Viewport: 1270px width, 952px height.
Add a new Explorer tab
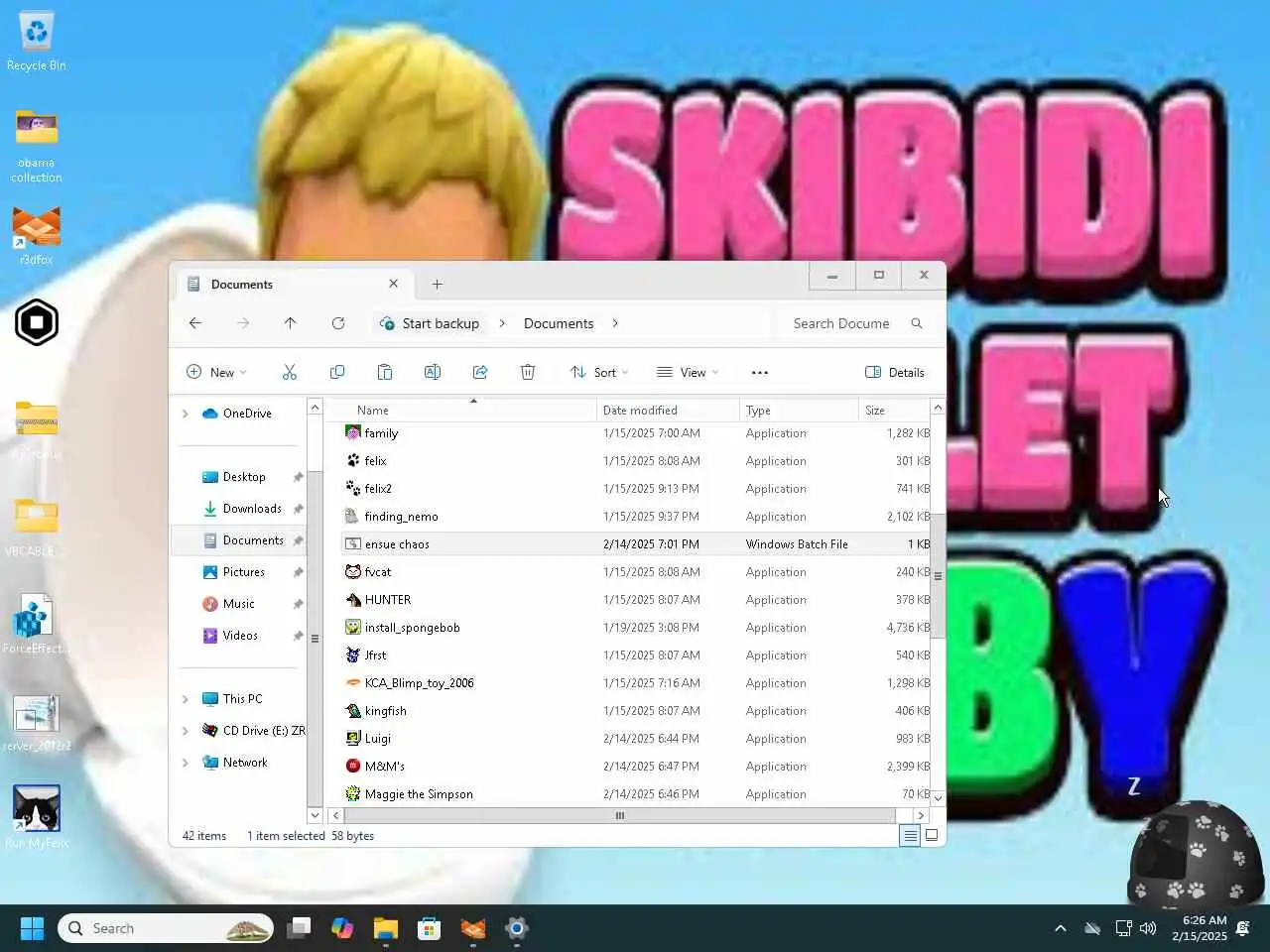point(437,284)
